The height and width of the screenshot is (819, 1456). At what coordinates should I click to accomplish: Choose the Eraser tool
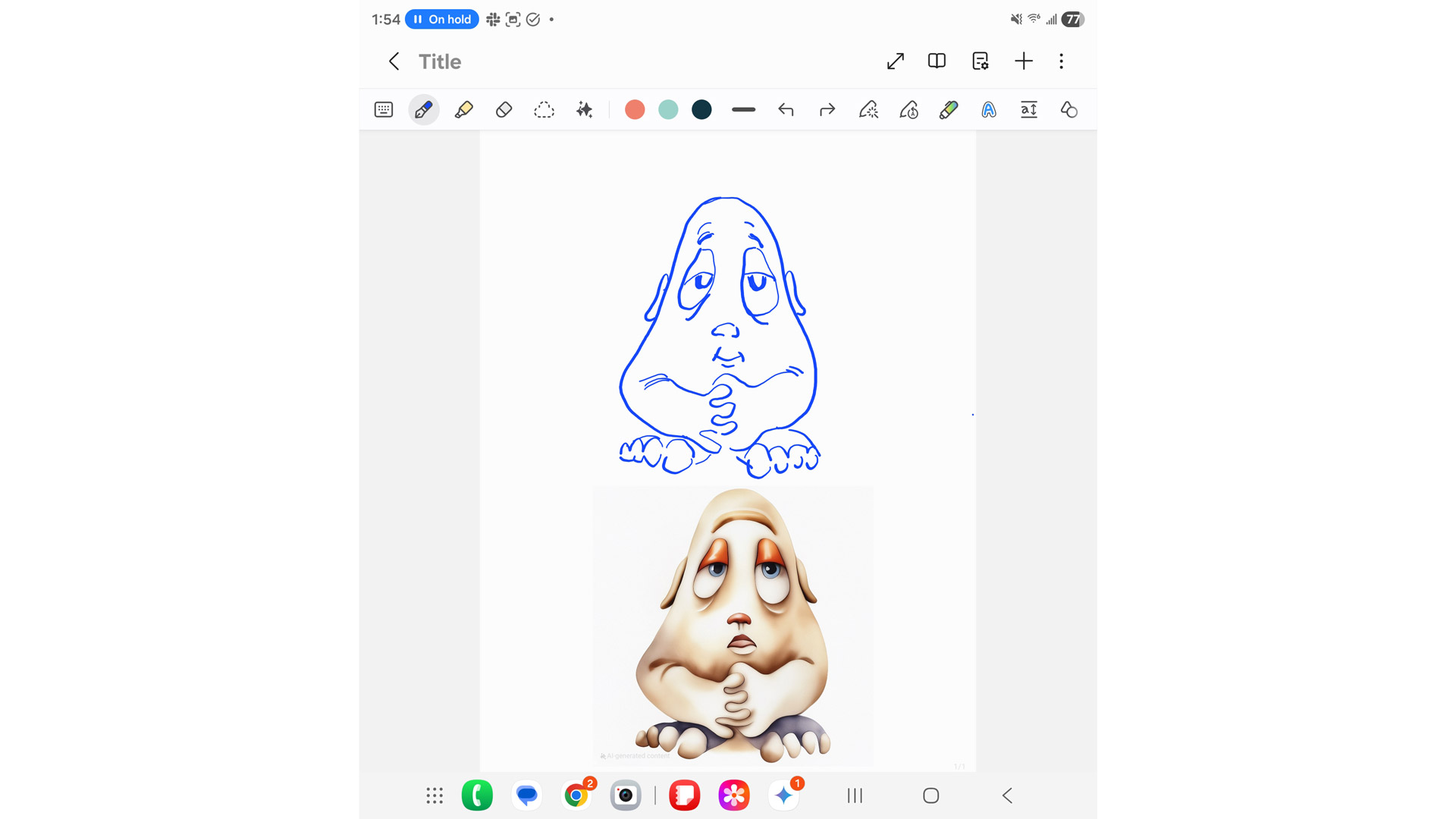pos(504,110)
